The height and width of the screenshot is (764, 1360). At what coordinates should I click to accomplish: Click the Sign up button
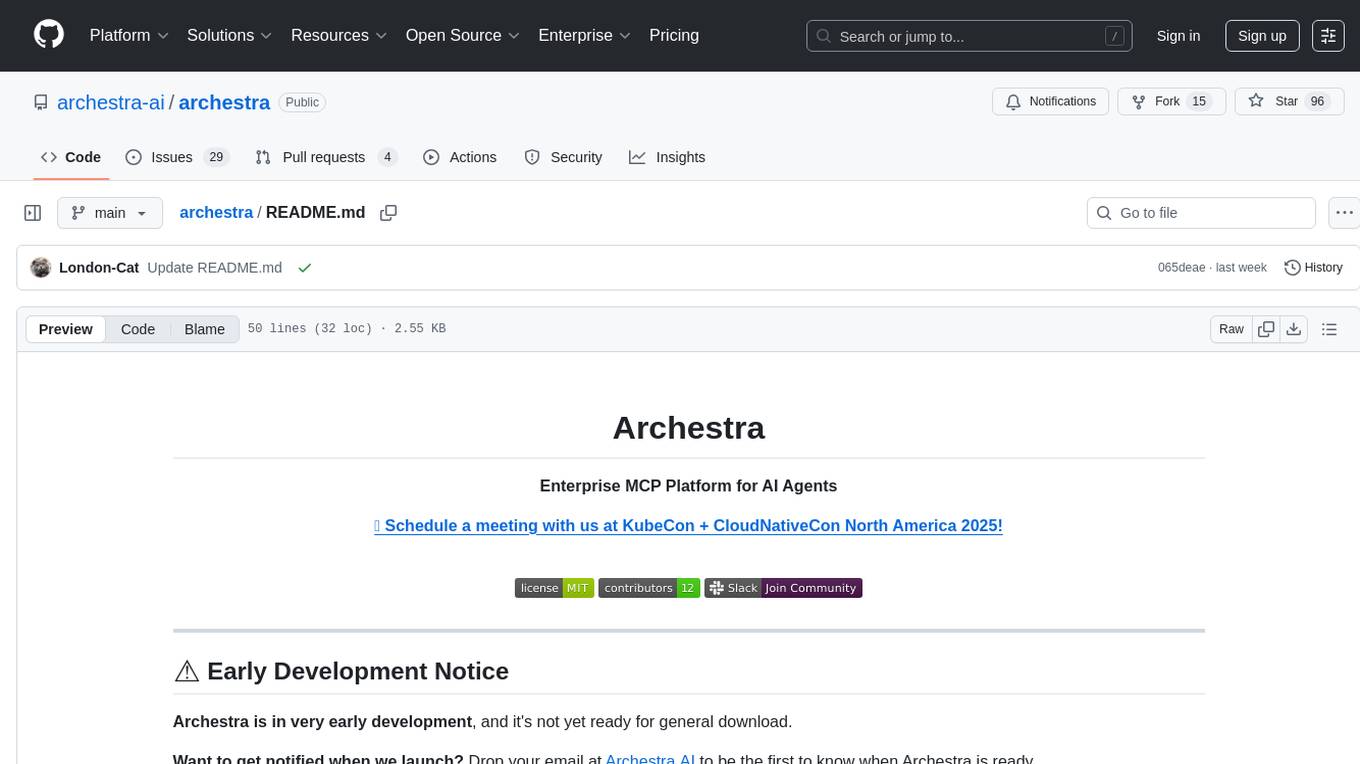1262,36
